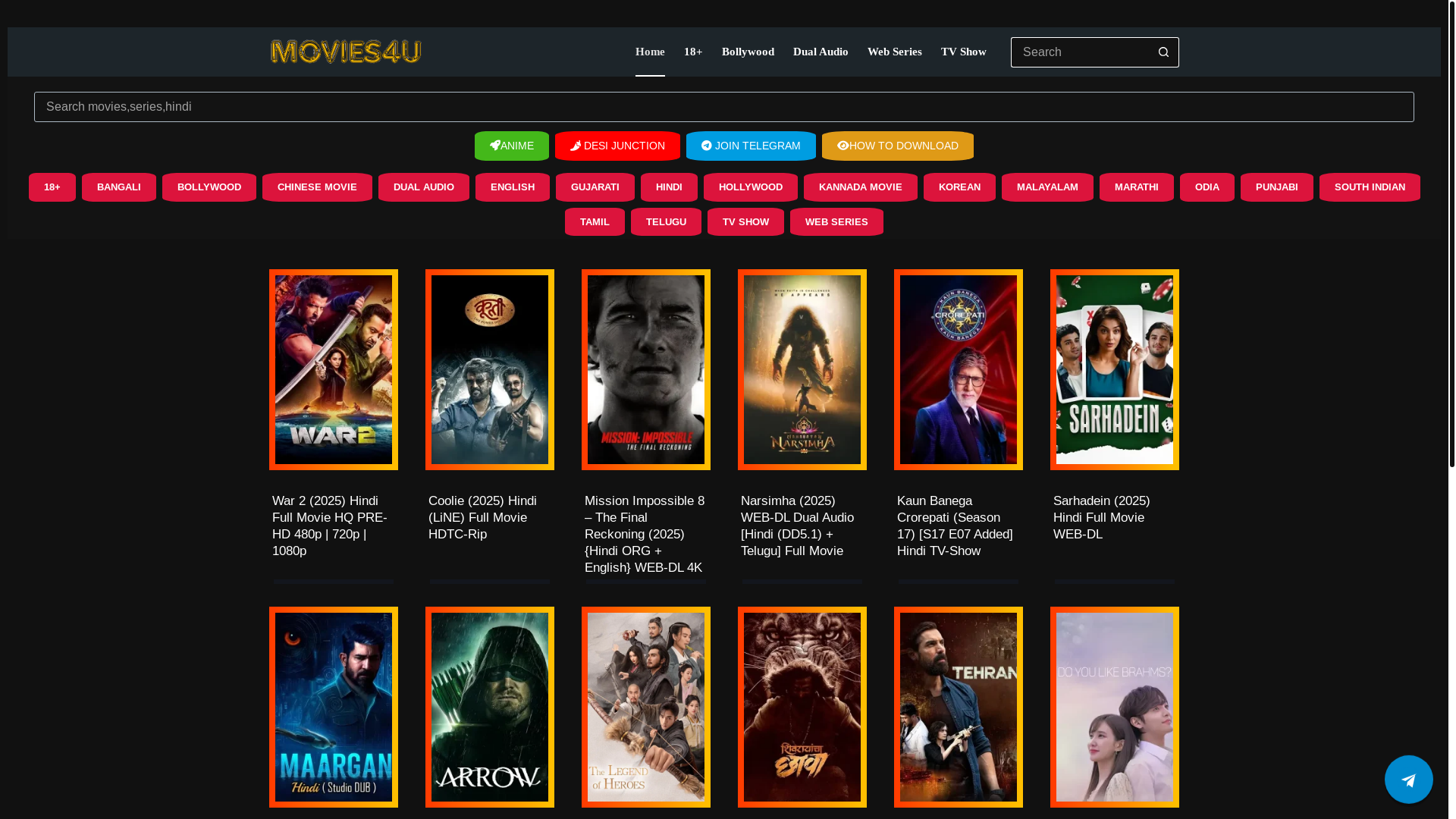Select the MARATHI category tag
The width and height of the screenshot is (1456, 819).
tap(1137, 187)
